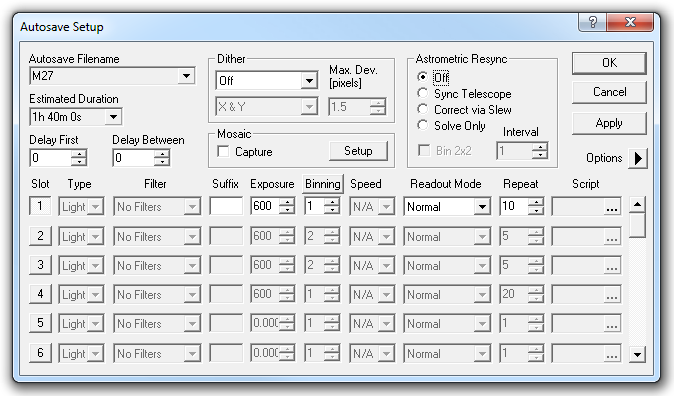Click Delay Between value field

tap(133, 158)
